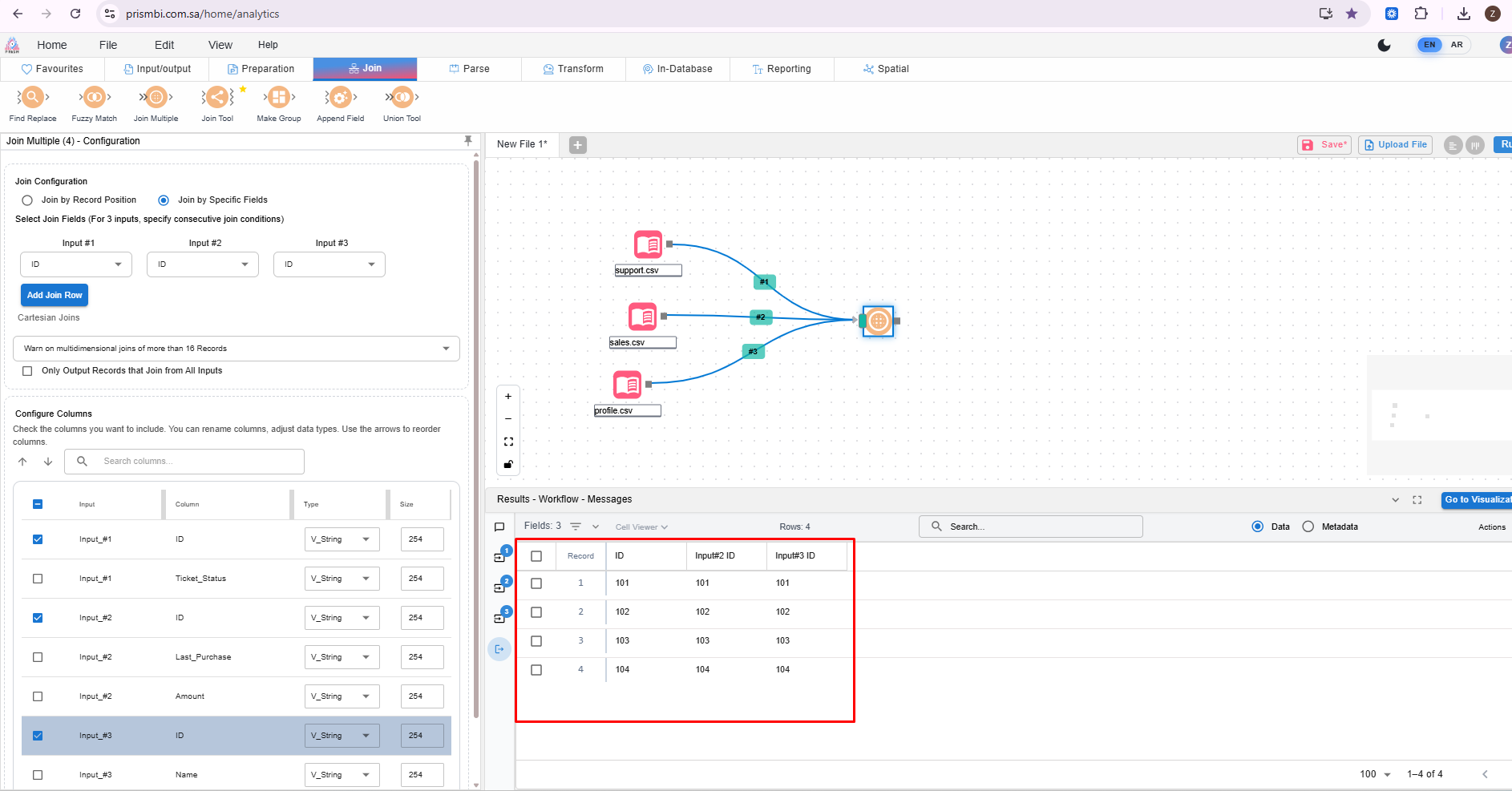
Task: Click the canvas fit view icon
Action: [x=508, y=442]
